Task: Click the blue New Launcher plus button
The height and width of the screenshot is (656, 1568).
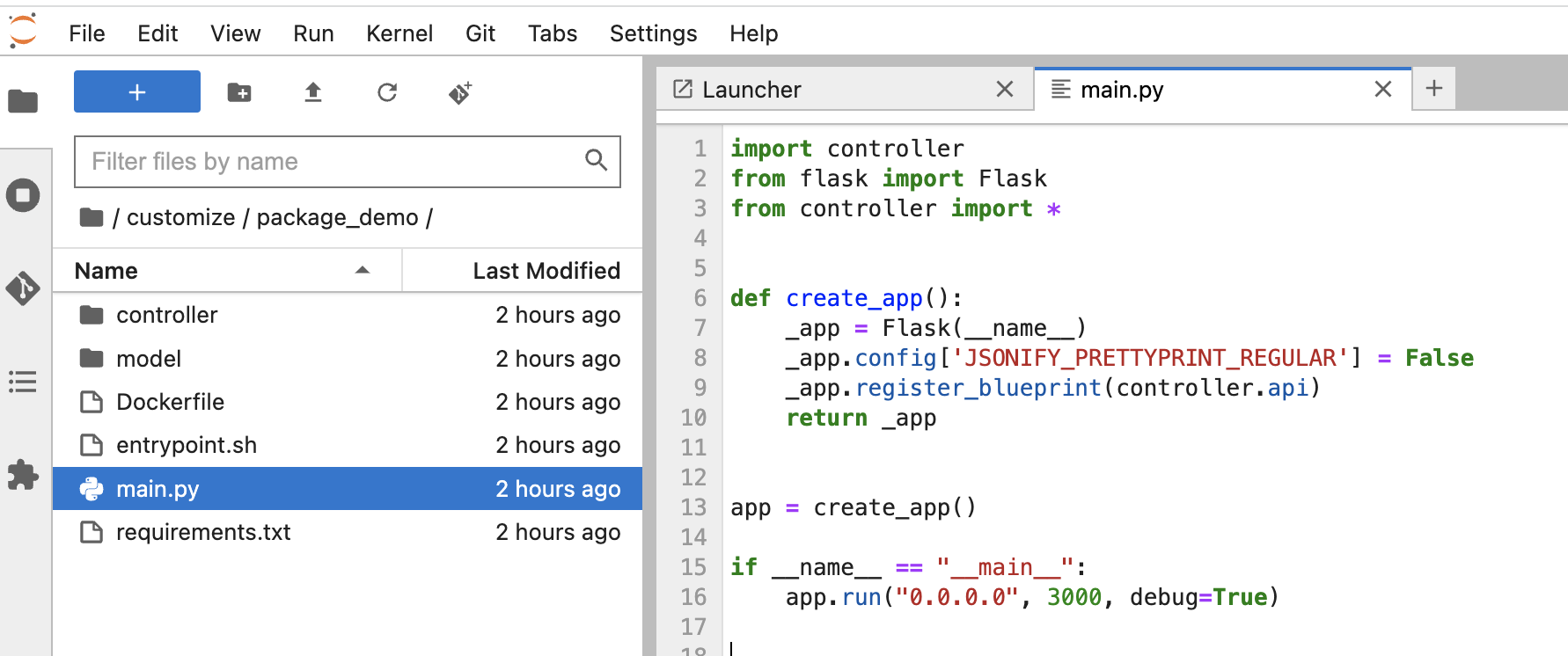Action: [x=136, y=92]
